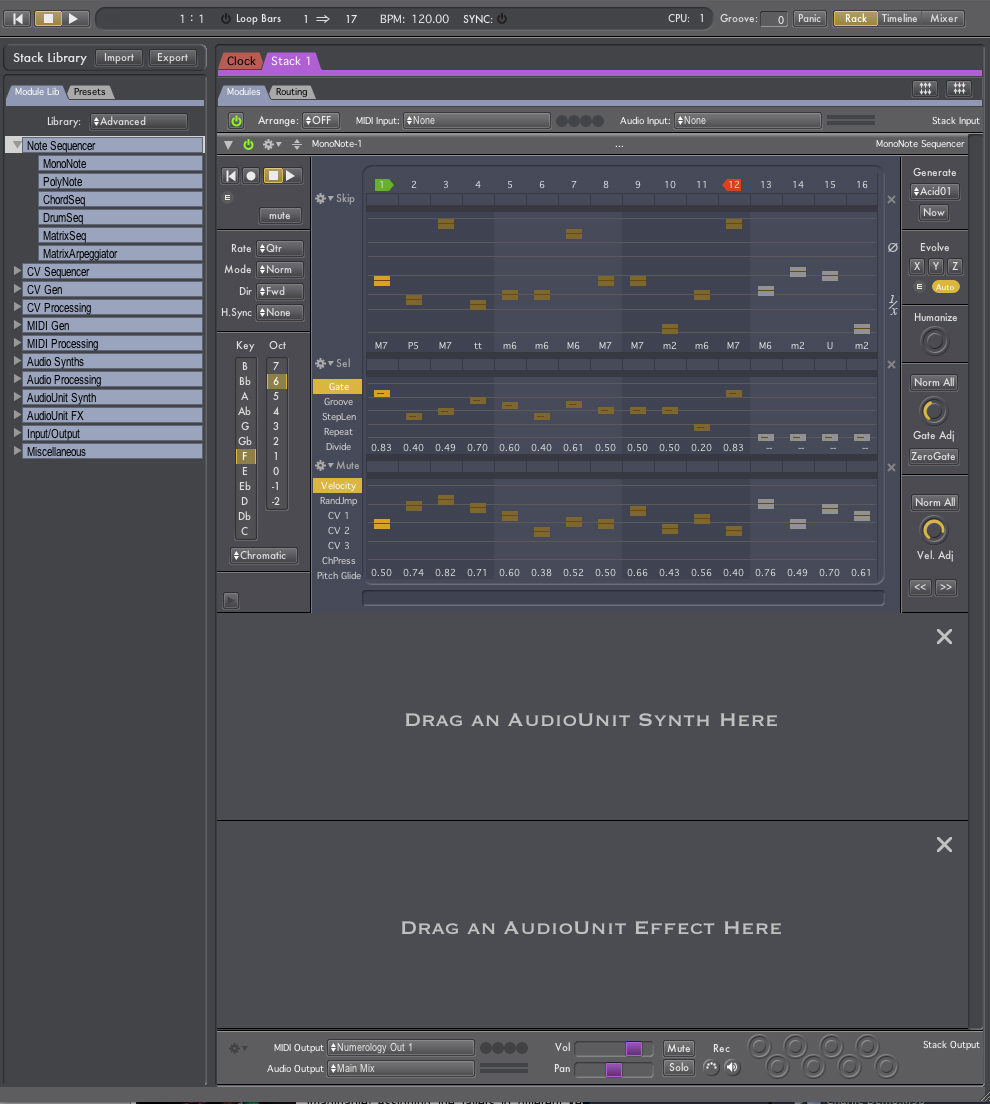
Task: Open the Audio Input dropdown
Action: pyautogui.click(x=748, y=121)
